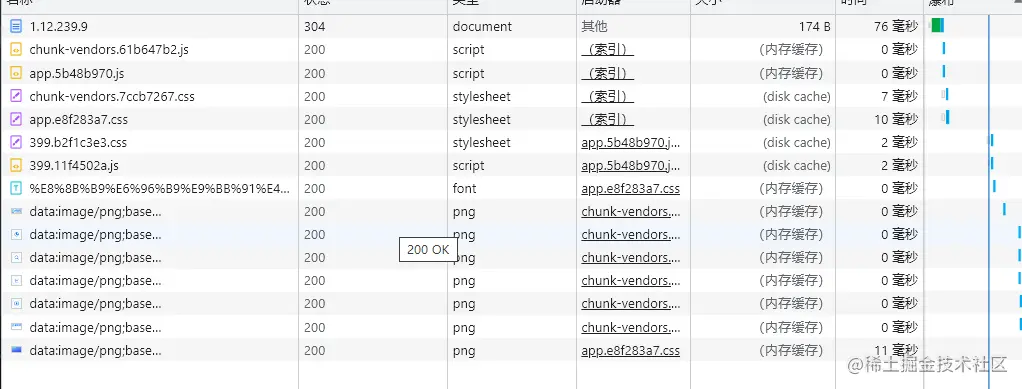Click the (disk cache) size of app.e8f283a7.css
The height and width of the screenshot is (389, 1022).
(x=797, y=120)
